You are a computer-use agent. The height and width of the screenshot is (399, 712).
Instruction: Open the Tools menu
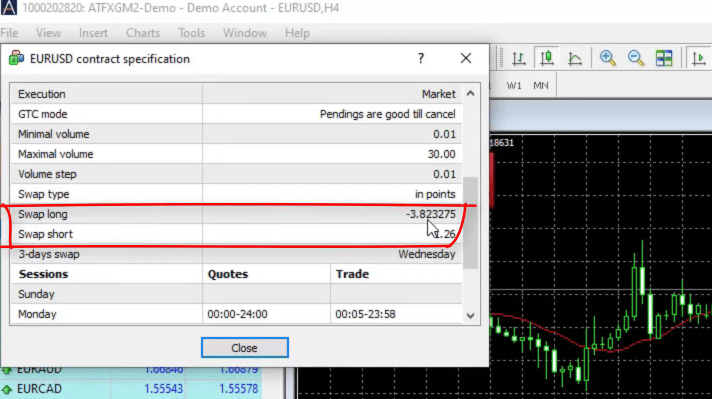(191, 33)
